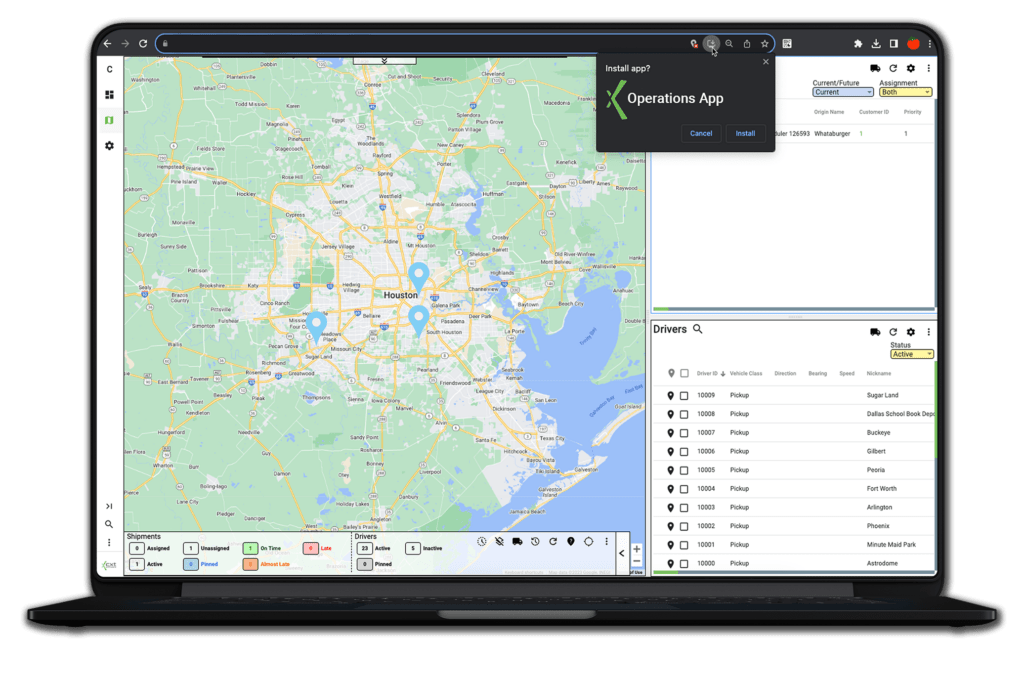This screenshot has height=680, width=1024.
Task: Select the location marker tool on the map toolbar
Action: (570, 541)
